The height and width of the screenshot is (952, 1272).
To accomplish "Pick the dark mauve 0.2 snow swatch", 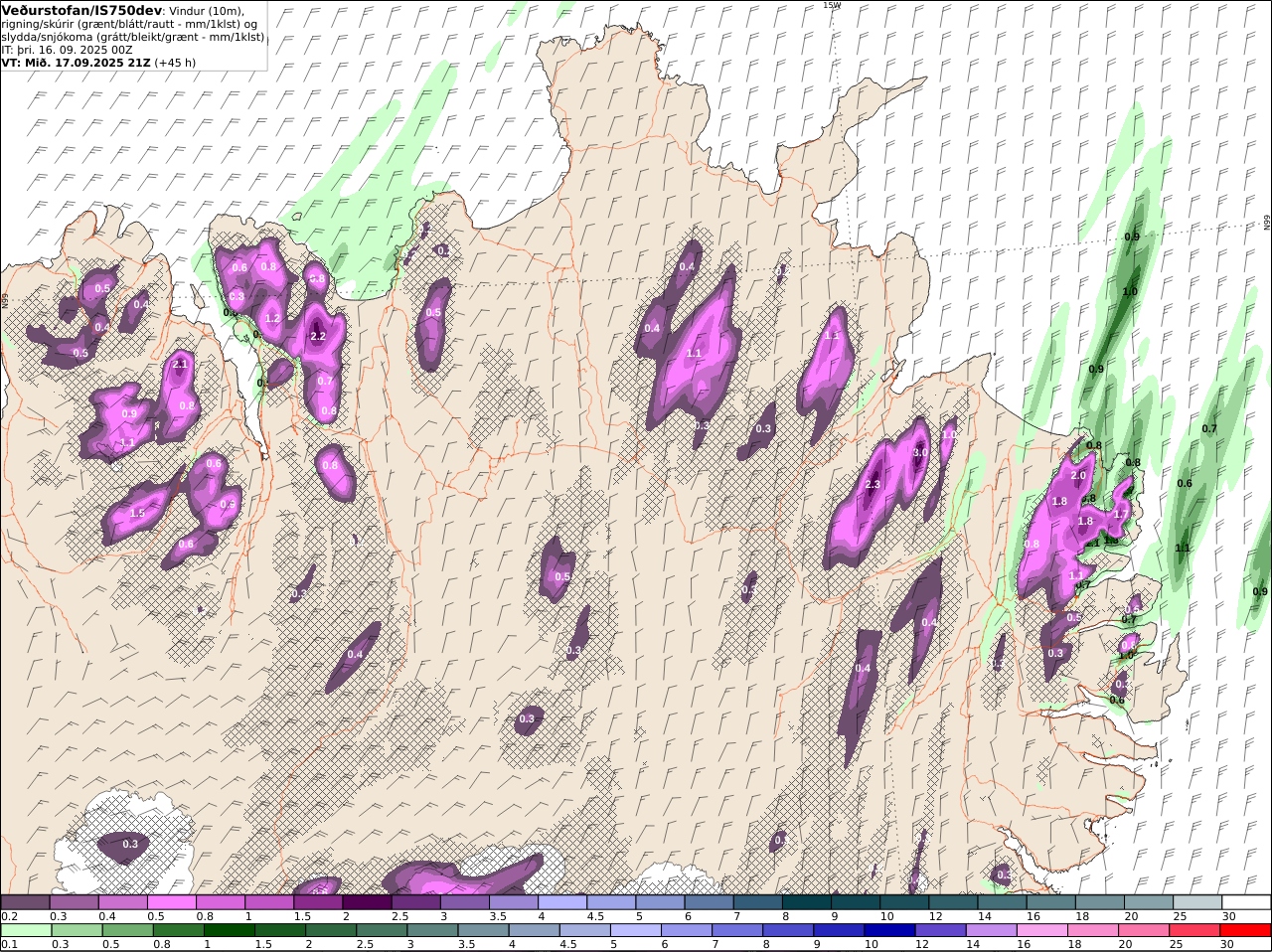I will [x=26, y=902].
